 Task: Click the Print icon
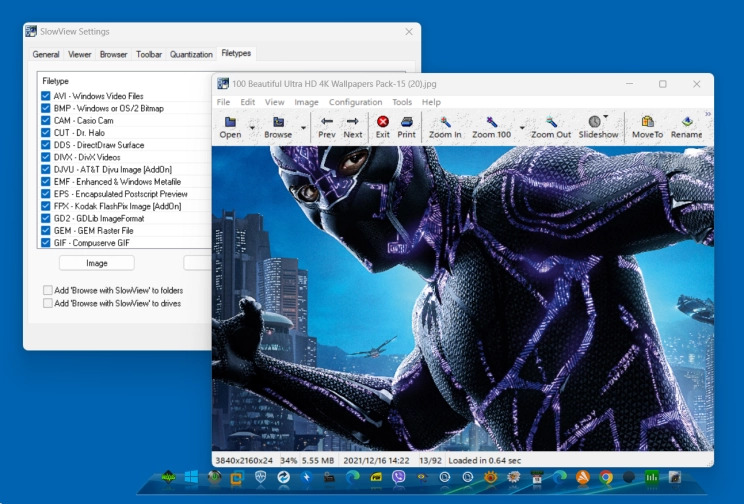407,122
